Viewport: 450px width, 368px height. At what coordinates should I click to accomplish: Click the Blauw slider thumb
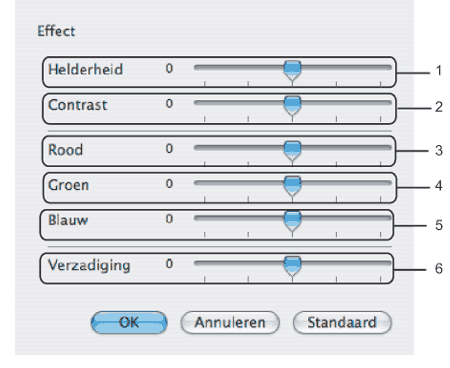pos(292,222)
